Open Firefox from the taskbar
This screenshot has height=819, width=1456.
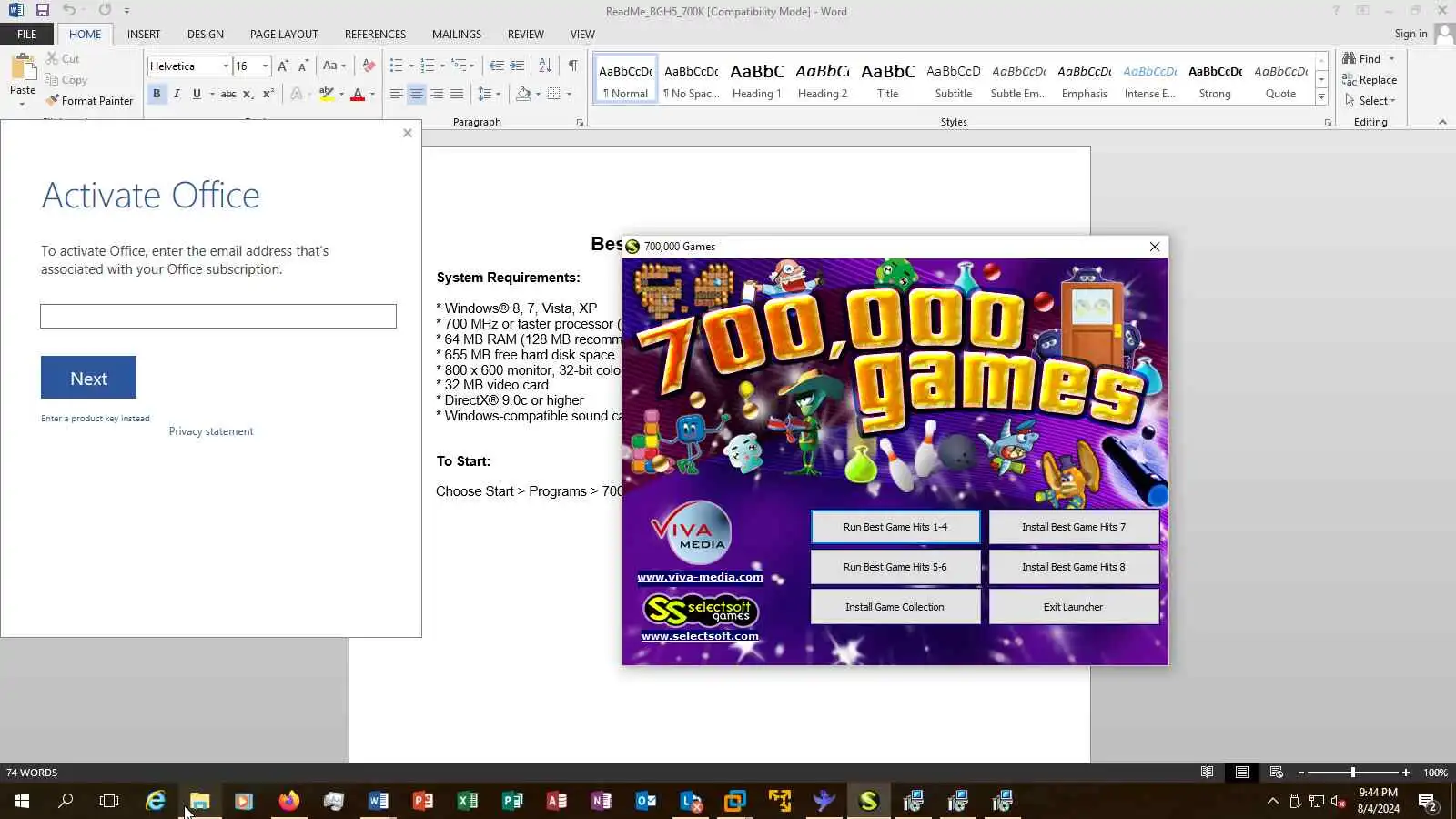point(289,801)
